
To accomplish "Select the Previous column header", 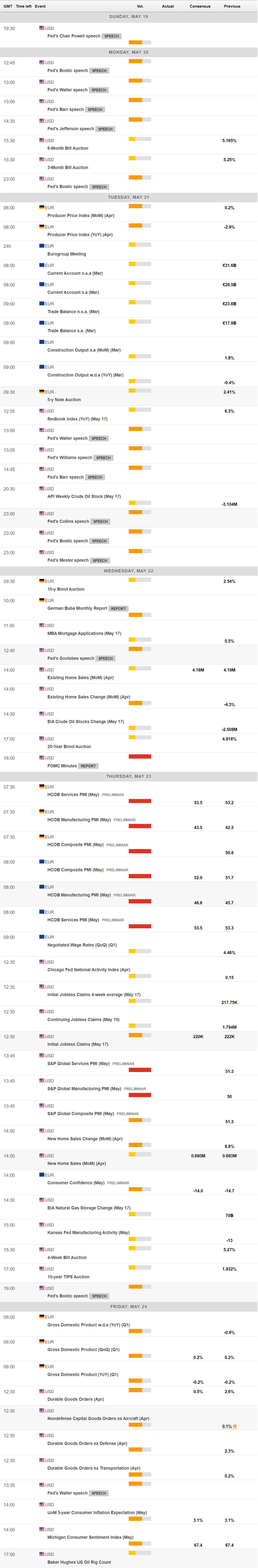I will [232, 6].
